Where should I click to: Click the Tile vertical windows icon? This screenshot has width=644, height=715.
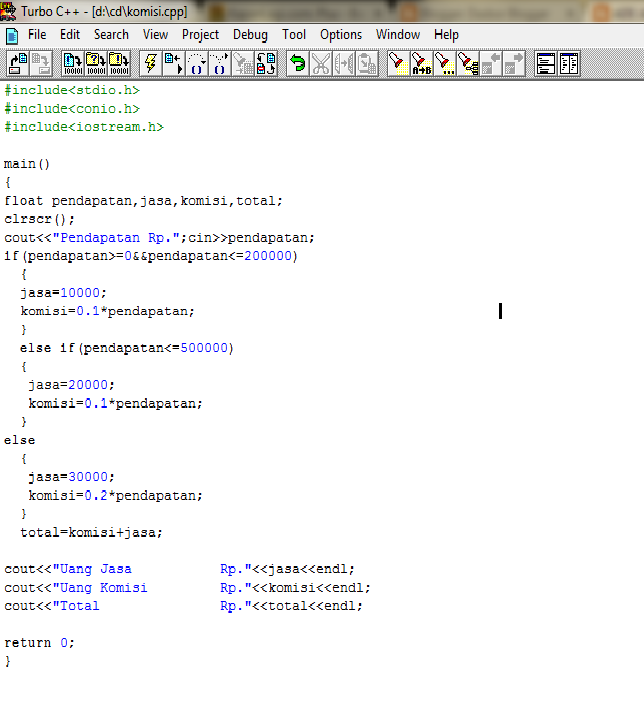coord(569,63)
